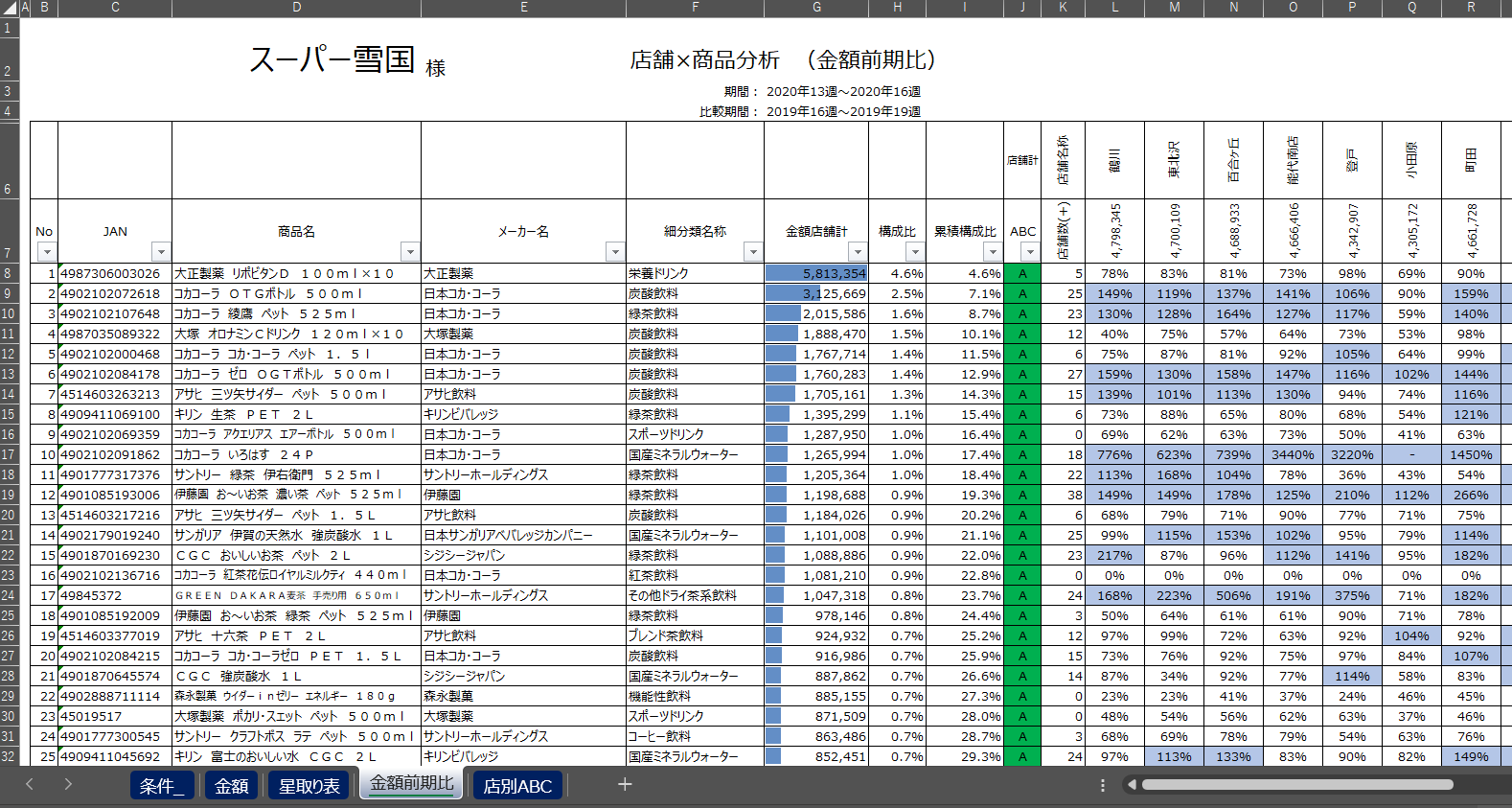
Task: Click store total 4,798,345 cell
Action: [1114, 231]
